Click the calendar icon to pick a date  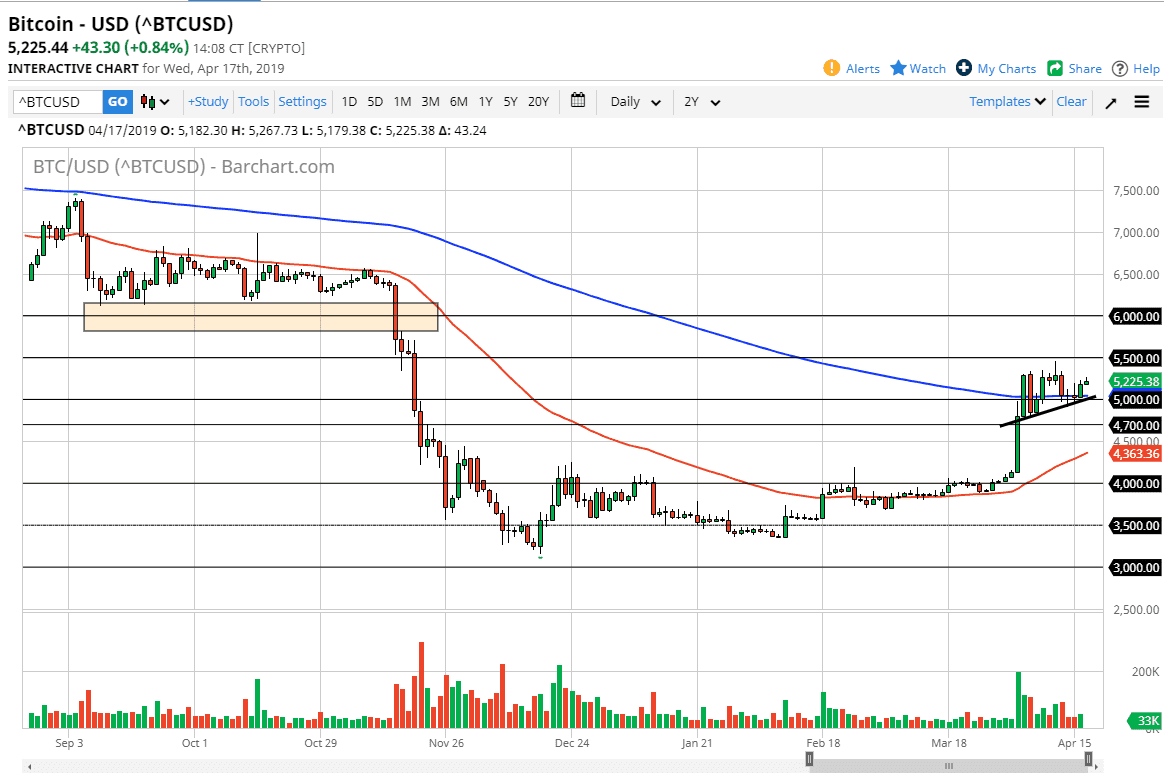pyautogui.click(x=577, y=101)
